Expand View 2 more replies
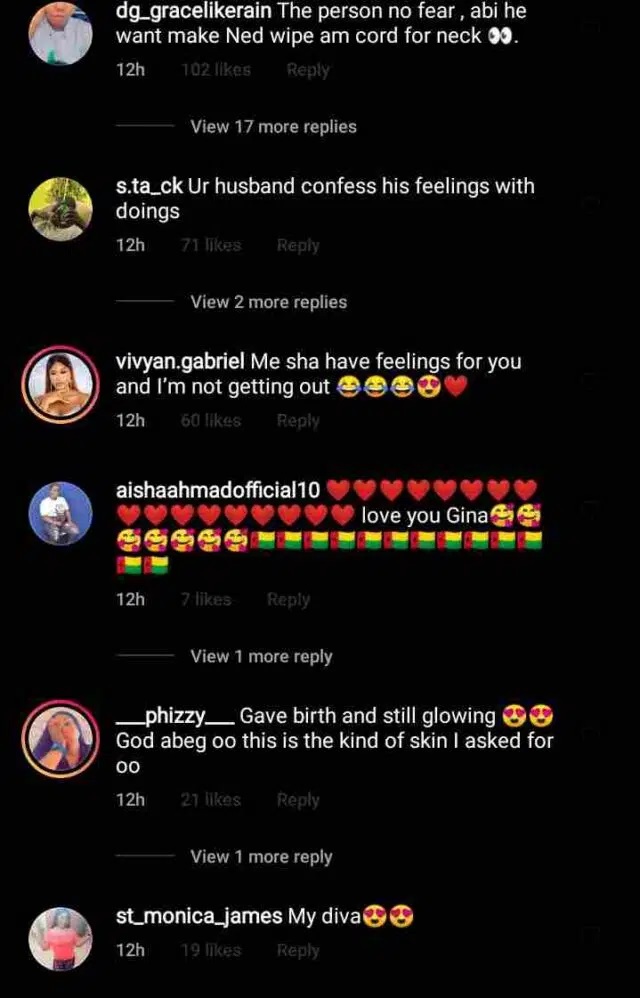The width and height of the screenshot is (640, 998). click(268, 302)
